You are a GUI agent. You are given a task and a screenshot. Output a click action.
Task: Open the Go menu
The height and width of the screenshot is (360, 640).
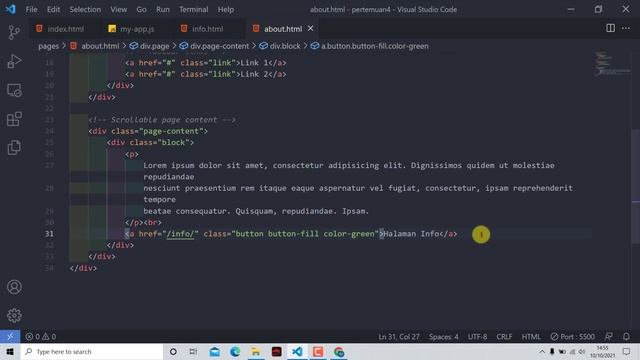pos(141,9)
